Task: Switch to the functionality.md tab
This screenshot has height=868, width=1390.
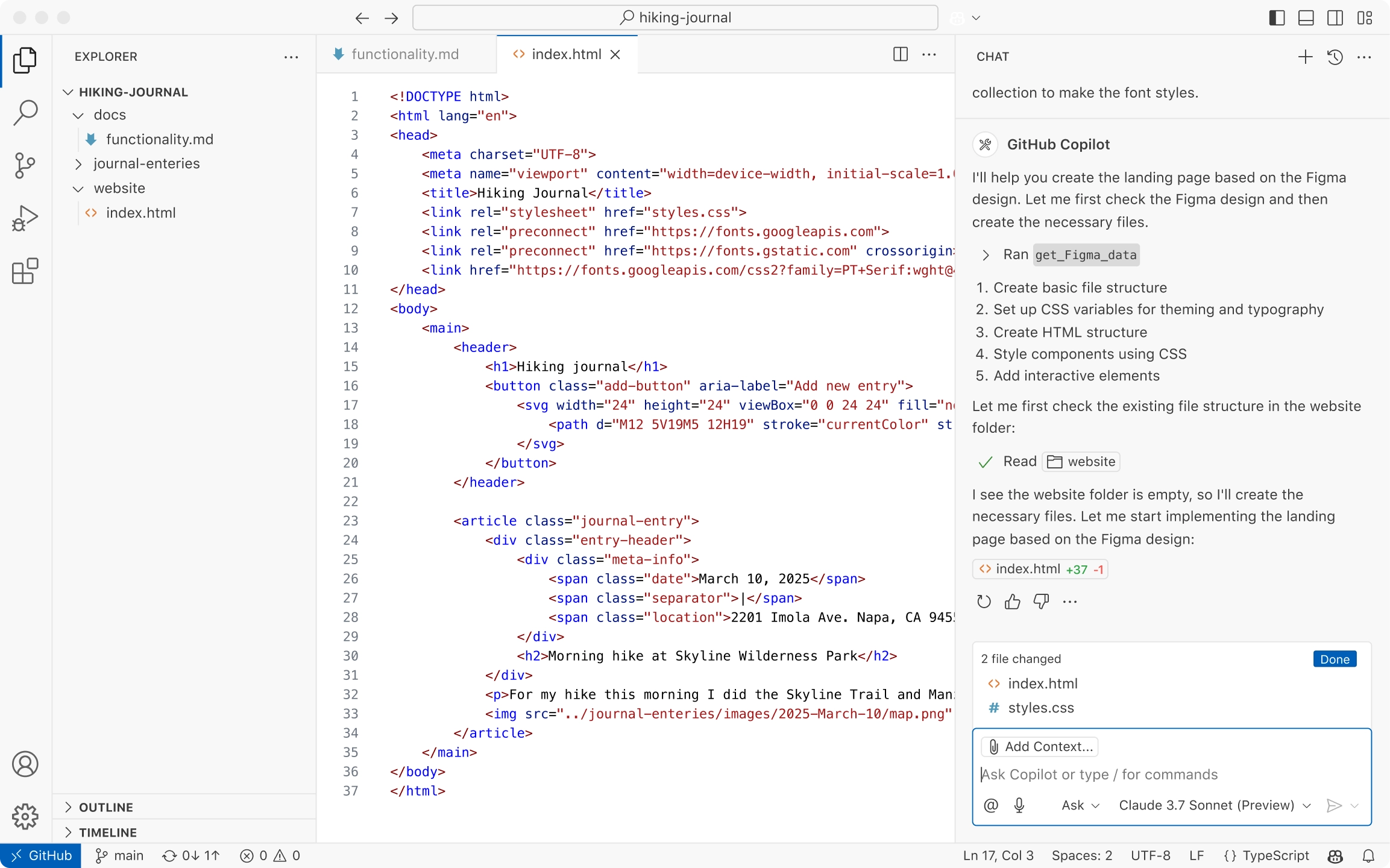Action: point(405,54)
